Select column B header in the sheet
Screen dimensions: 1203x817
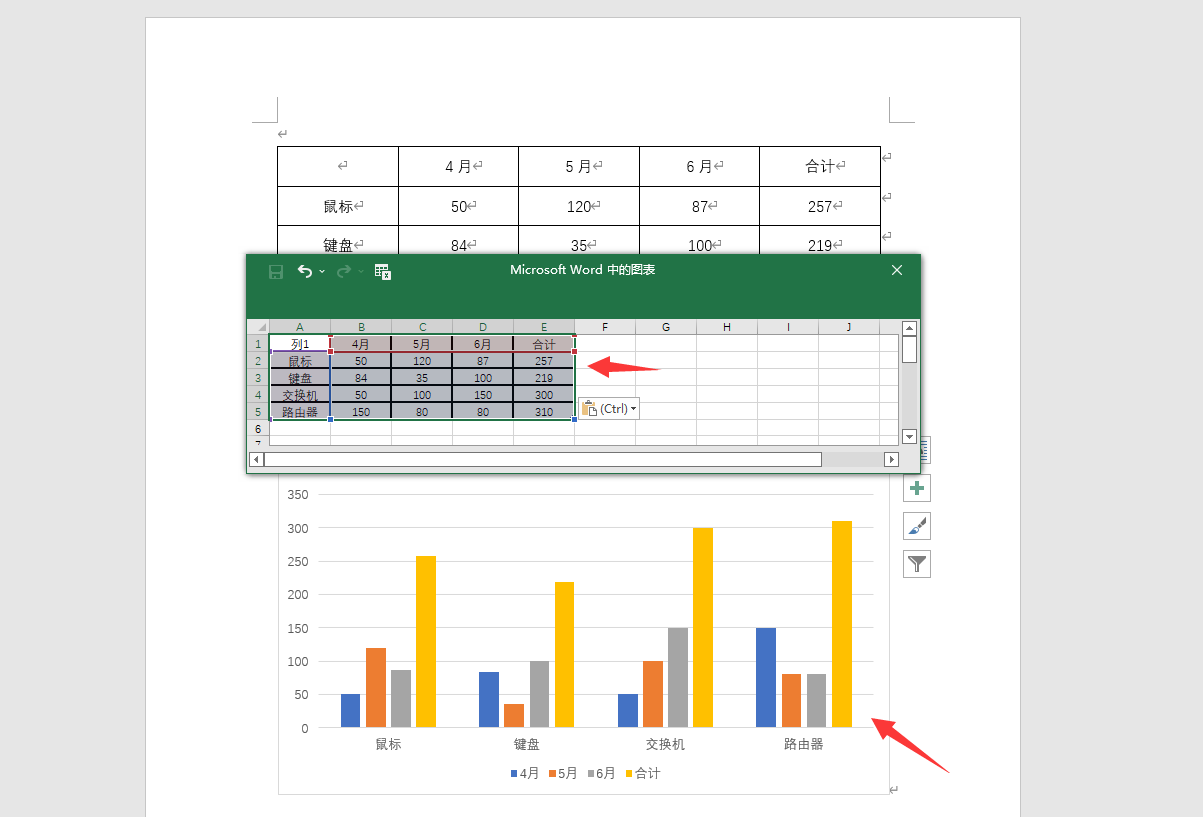pos(361,327)
